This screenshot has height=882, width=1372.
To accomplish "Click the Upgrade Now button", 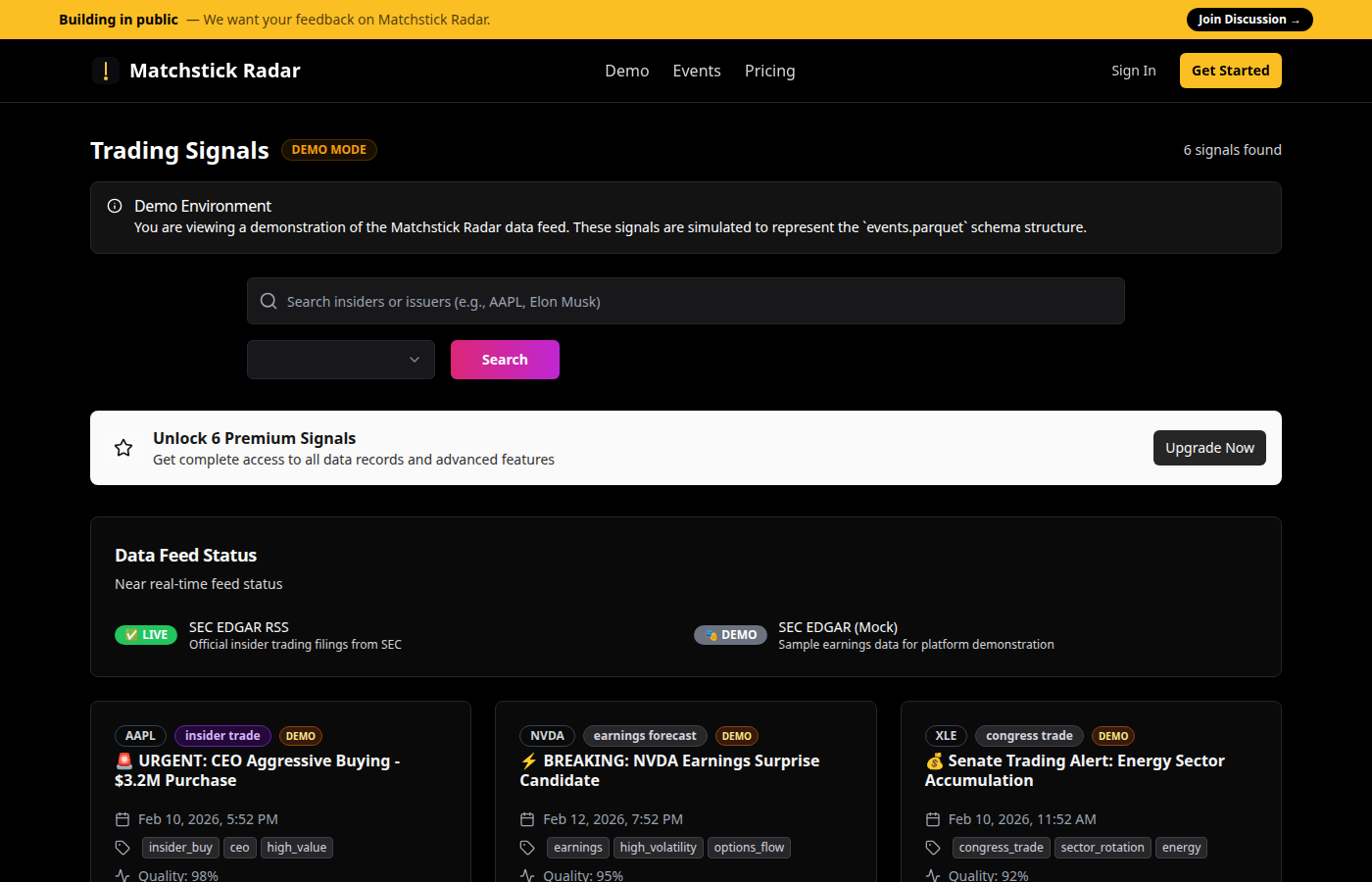I will click(1209, 448).
